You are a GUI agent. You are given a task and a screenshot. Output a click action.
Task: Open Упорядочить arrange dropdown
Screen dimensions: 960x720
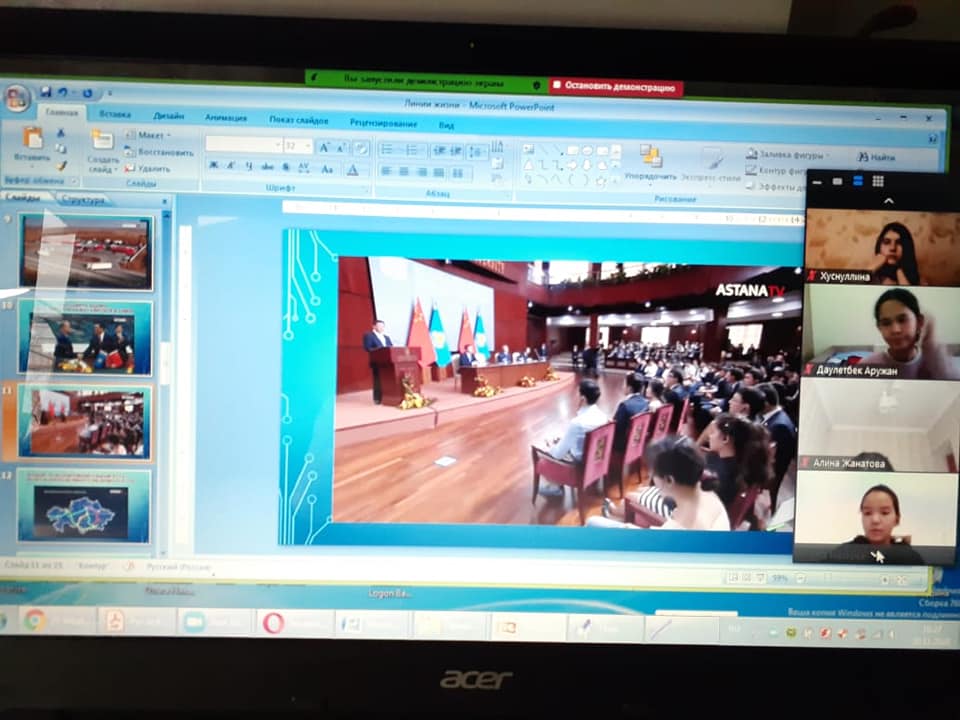[x=651, y=163]
